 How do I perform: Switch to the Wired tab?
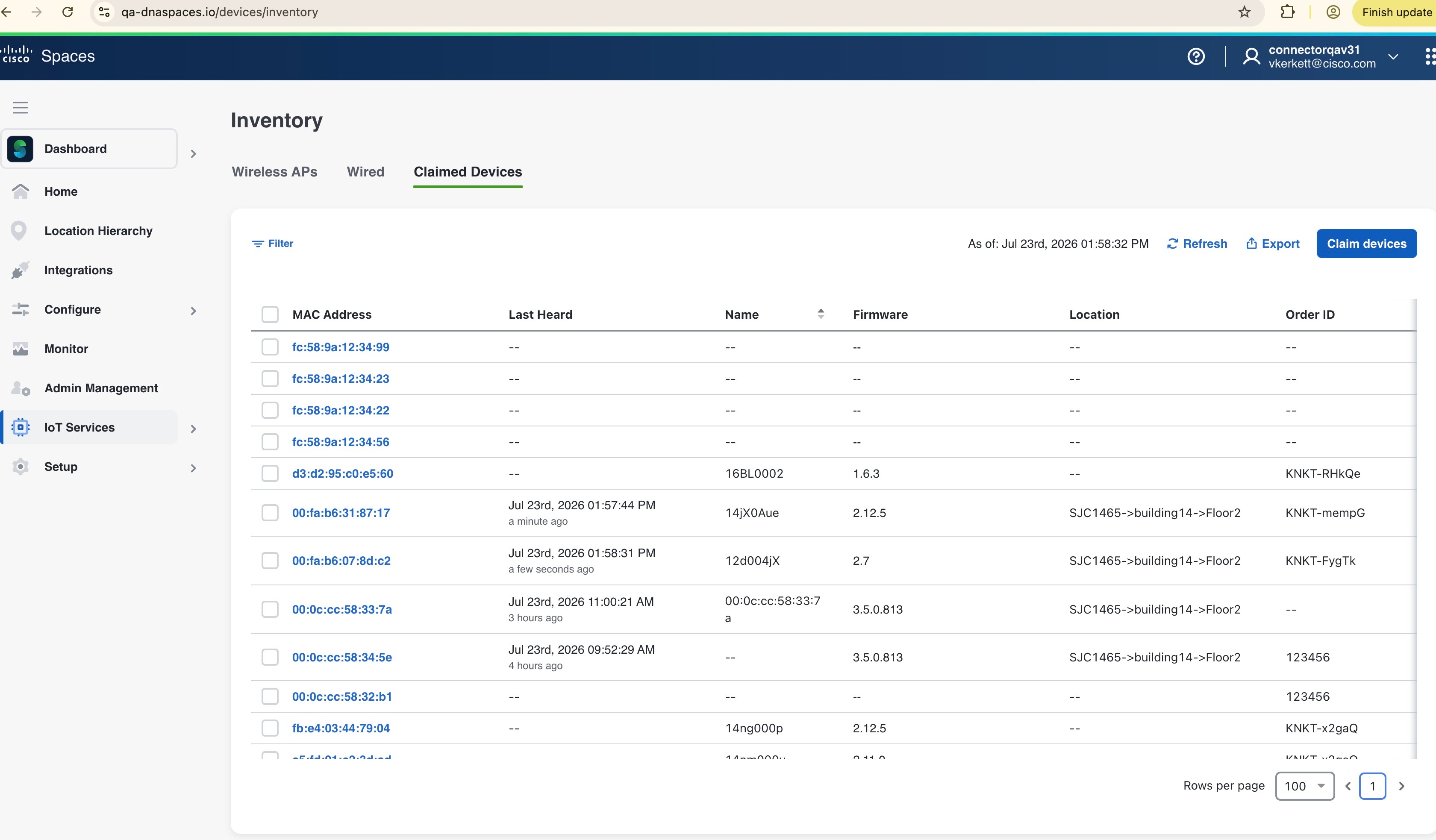365,171
